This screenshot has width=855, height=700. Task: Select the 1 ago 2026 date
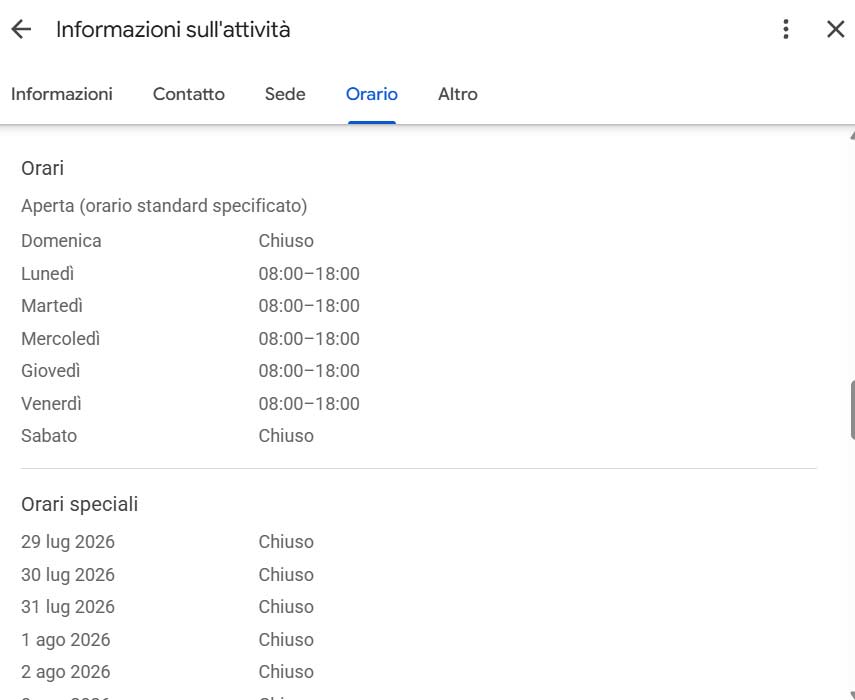tap(65, 639)
